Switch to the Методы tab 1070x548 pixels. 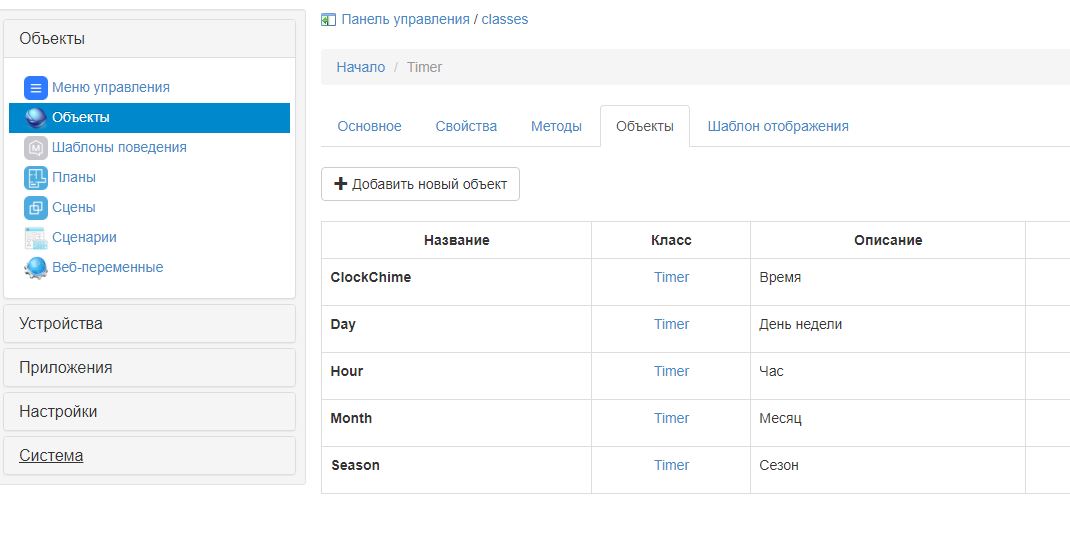(x=556, y=126)
